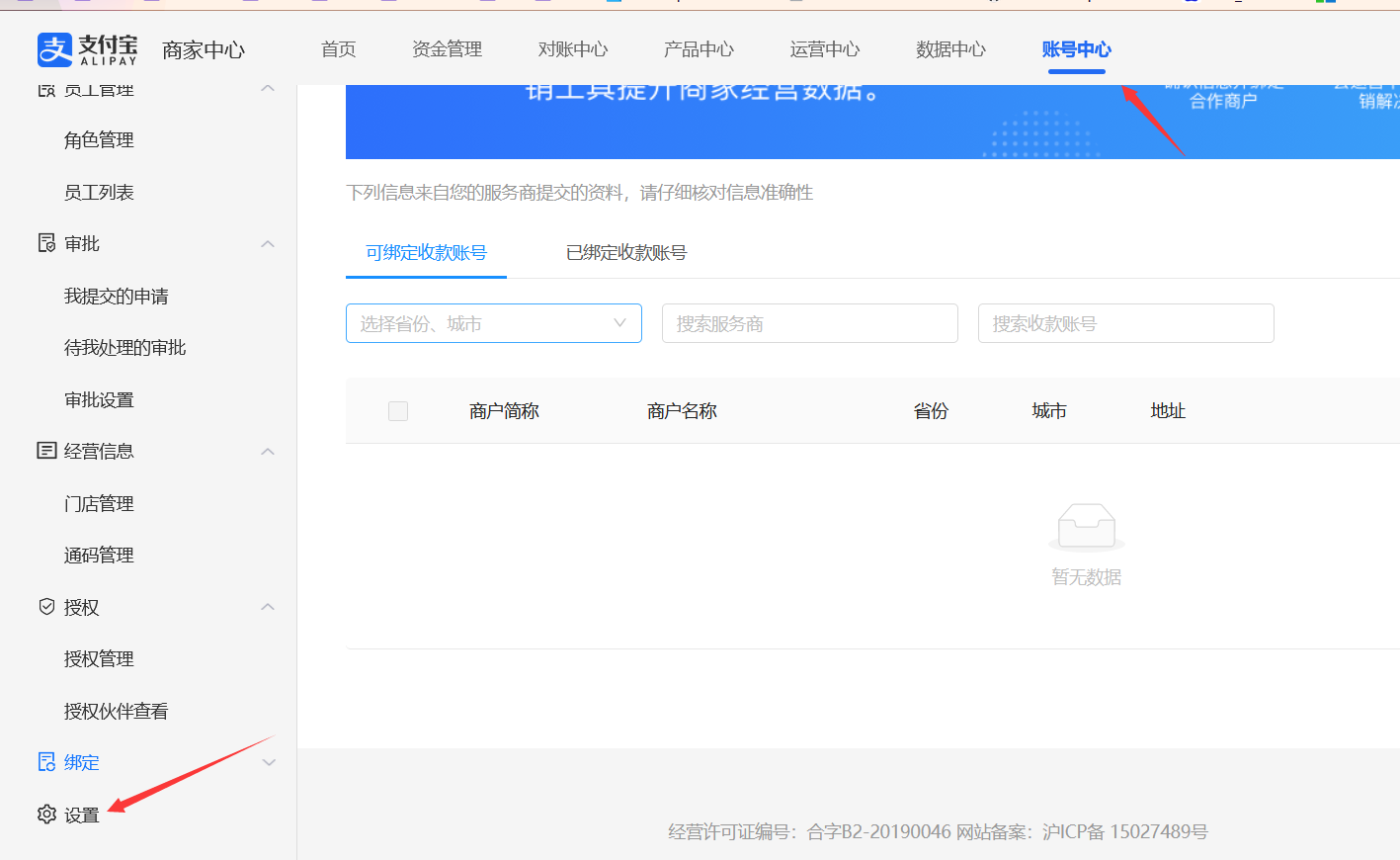Click the 审批 approval document icon
Image resolution: width=1400 pixels, height=860 pixels.
point(46,243)
